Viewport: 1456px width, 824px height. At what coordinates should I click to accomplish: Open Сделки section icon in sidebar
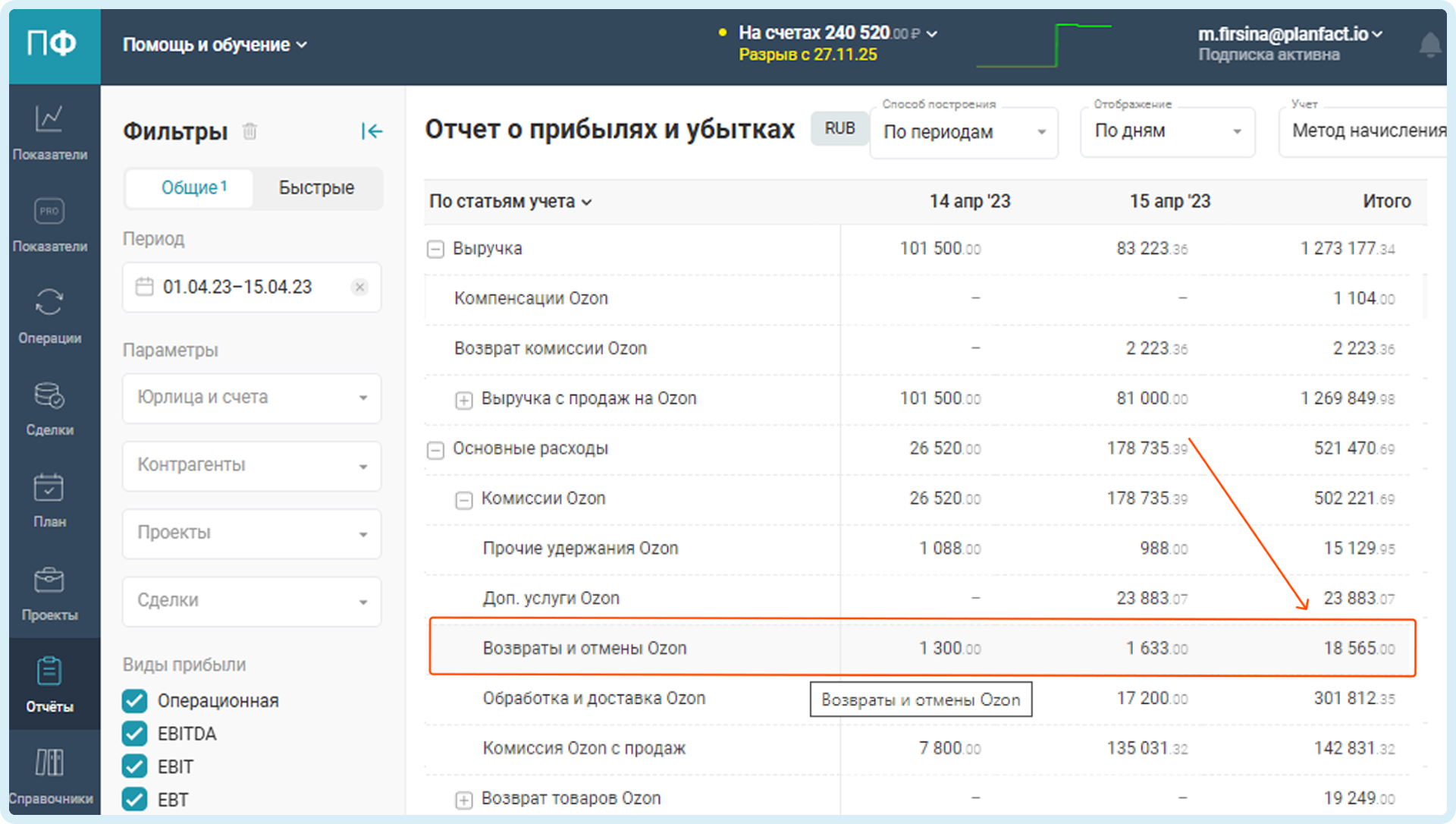49,396
